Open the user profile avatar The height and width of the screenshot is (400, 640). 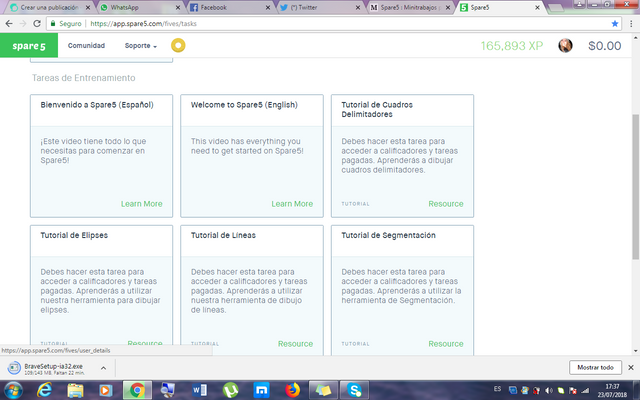[565, 46]
